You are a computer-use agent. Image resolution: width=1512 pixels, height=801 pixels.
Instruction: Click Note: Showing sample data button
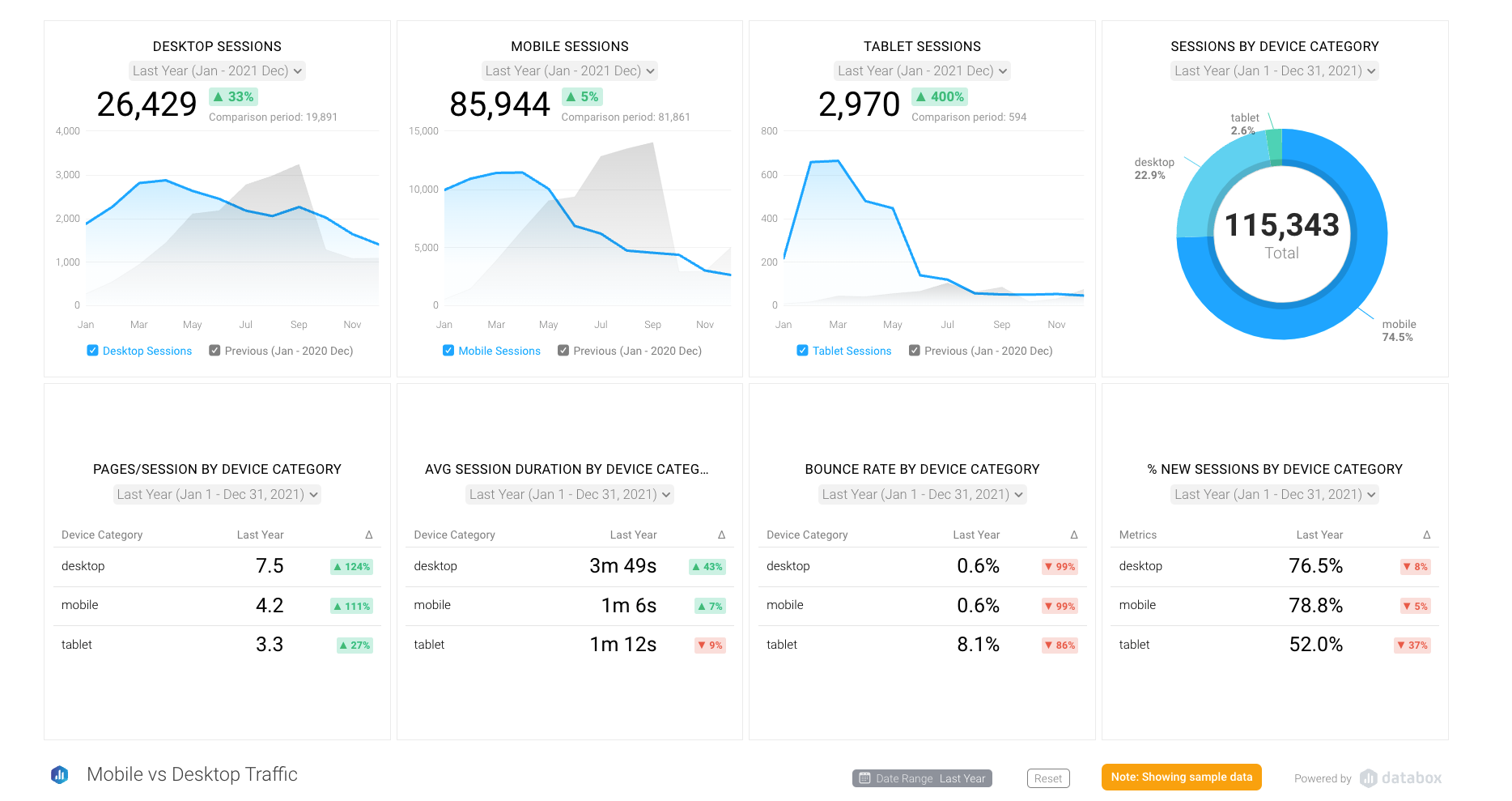coord(1181,777)
